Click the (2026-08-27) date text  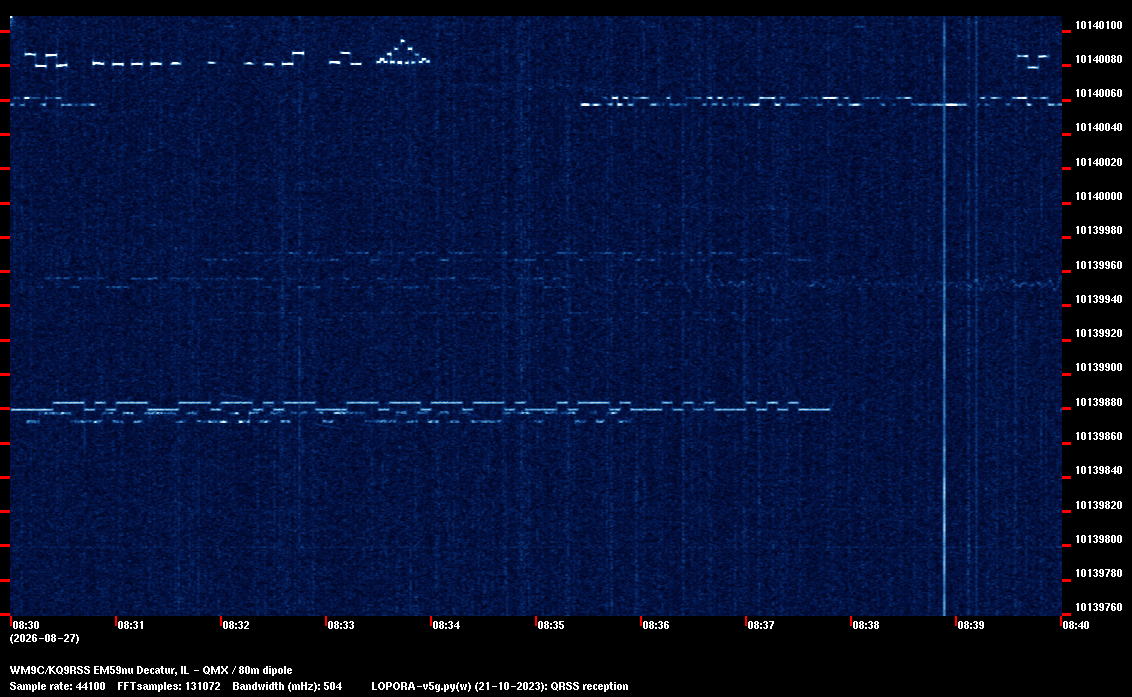pos(45,638)
